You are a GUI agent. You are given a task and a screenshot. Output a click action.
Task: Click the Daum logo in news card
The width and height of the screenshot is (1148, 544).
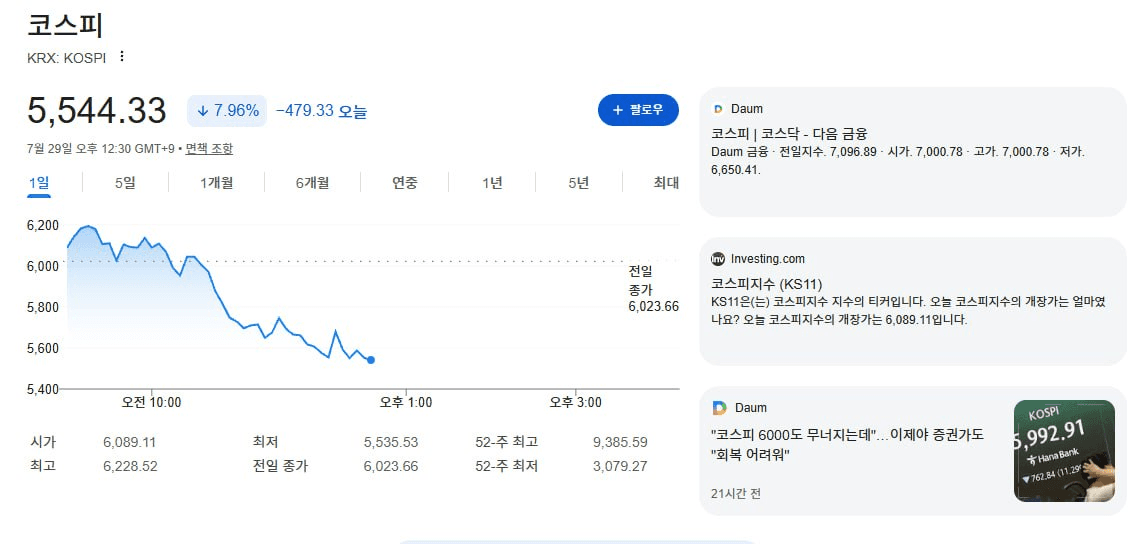point(718,408)
